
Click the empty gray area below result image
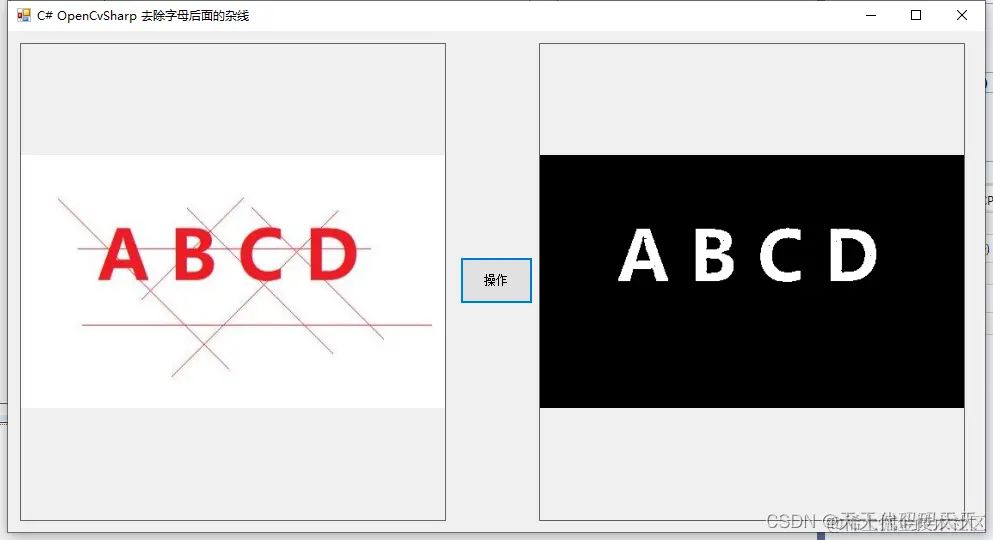point(752,463)
